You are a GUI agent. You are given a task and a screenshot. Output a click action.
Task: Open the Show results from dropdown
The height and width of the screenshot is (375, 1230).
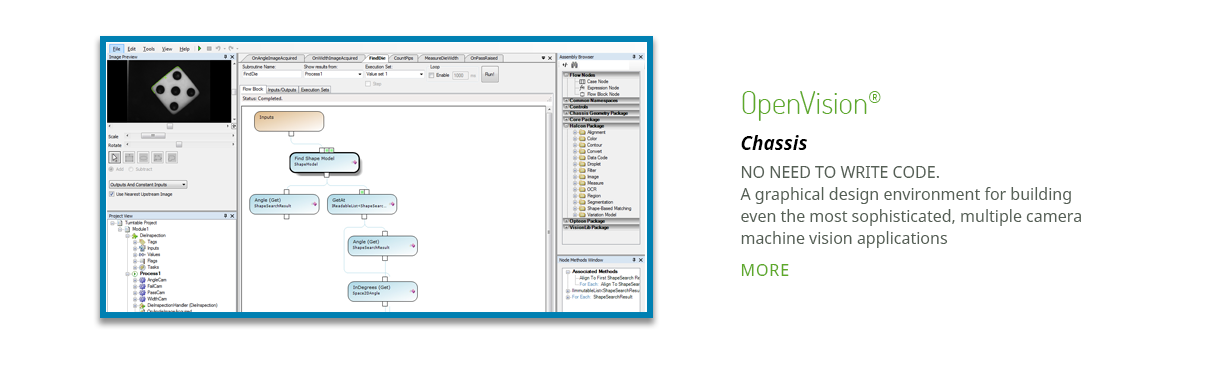[x=333, y=74]
